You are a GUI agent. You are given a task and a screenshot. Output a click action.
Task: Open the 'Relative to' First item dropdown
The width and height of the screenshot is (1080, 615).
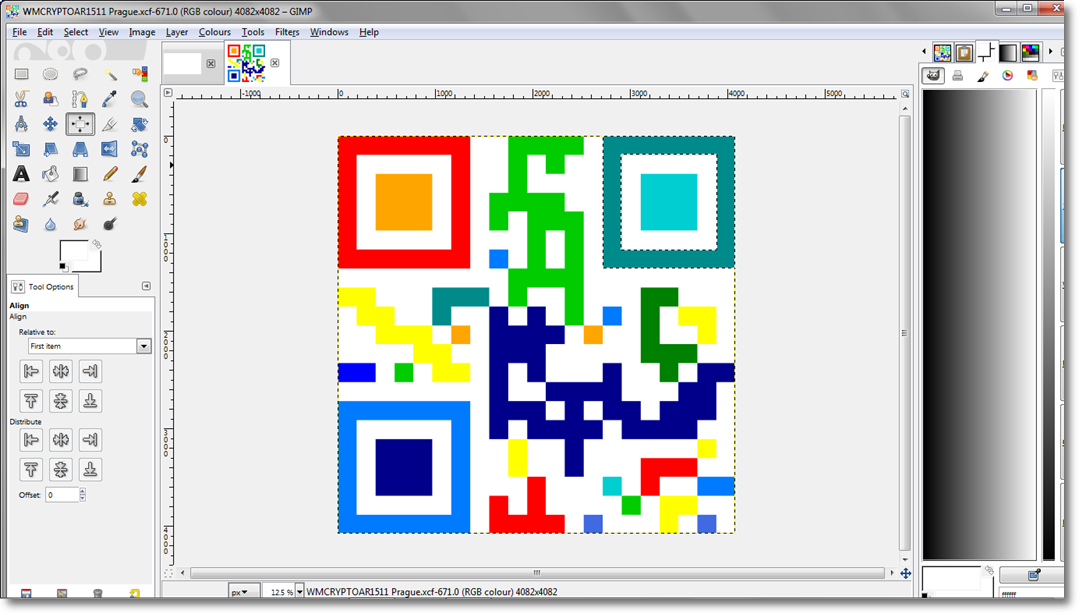(89, 346)
